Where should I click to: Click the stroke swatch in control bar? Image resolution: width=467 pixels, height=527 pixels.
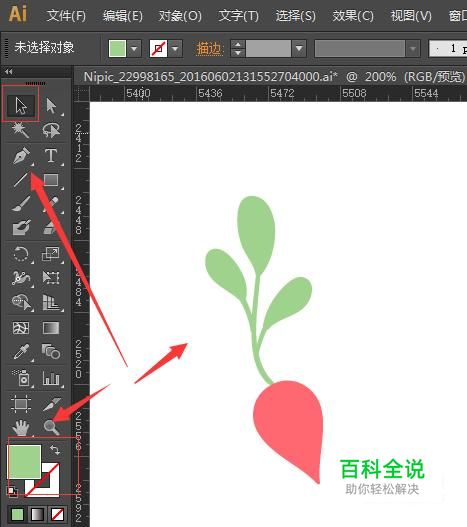coord(158,49)
